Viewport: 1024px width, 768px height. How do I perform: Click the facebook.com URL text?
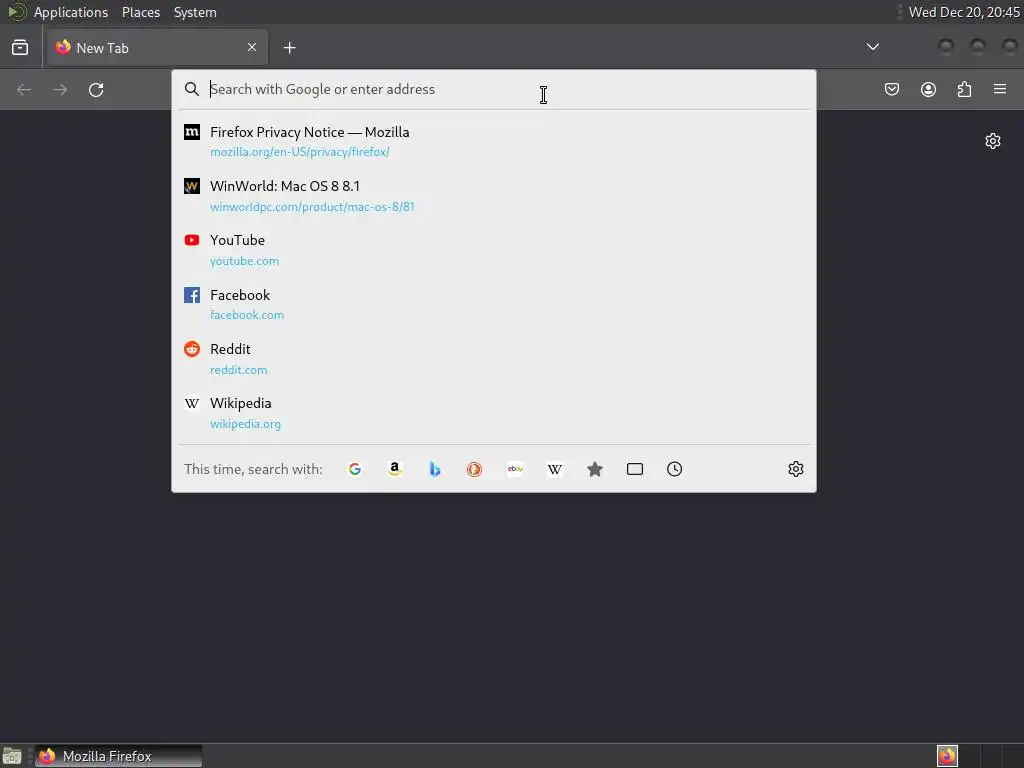(247, 315)
